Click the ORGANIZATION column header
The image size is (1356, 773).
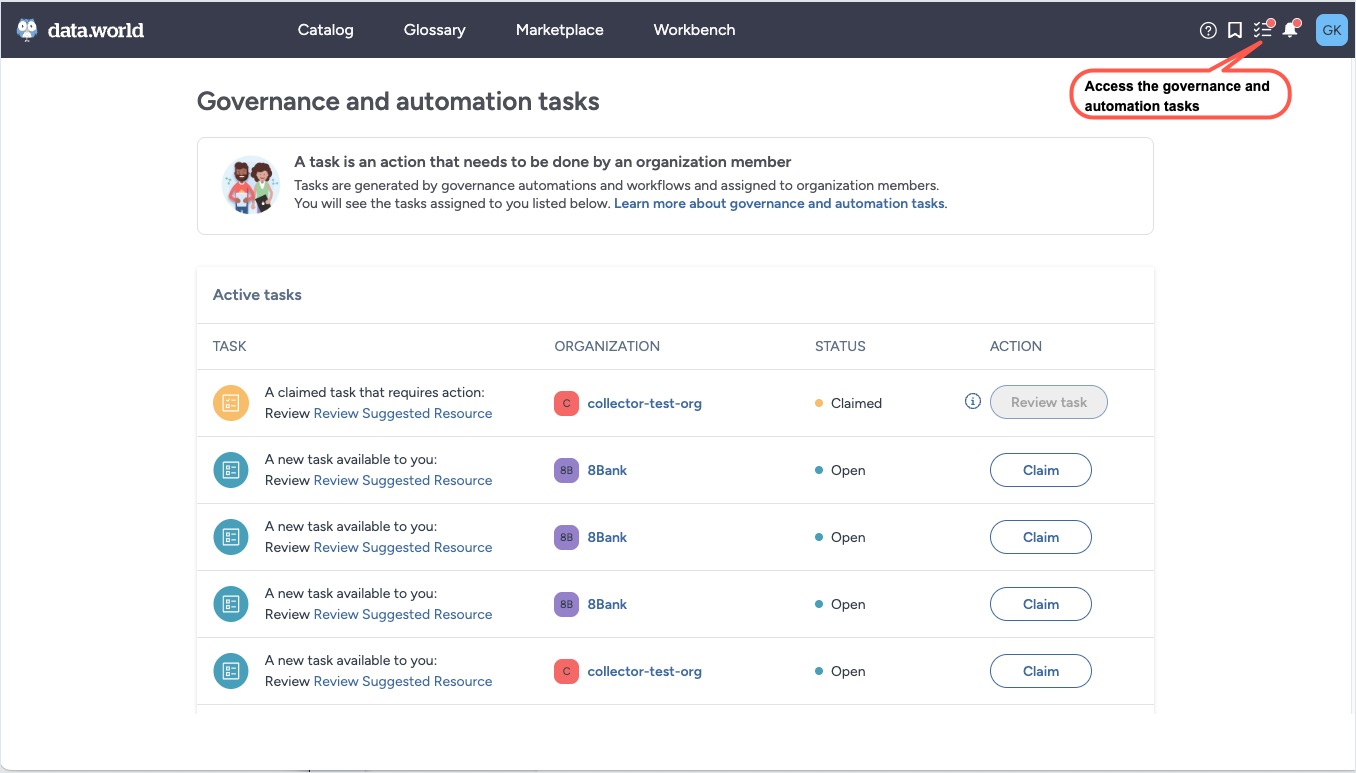[x=607, y=346]
